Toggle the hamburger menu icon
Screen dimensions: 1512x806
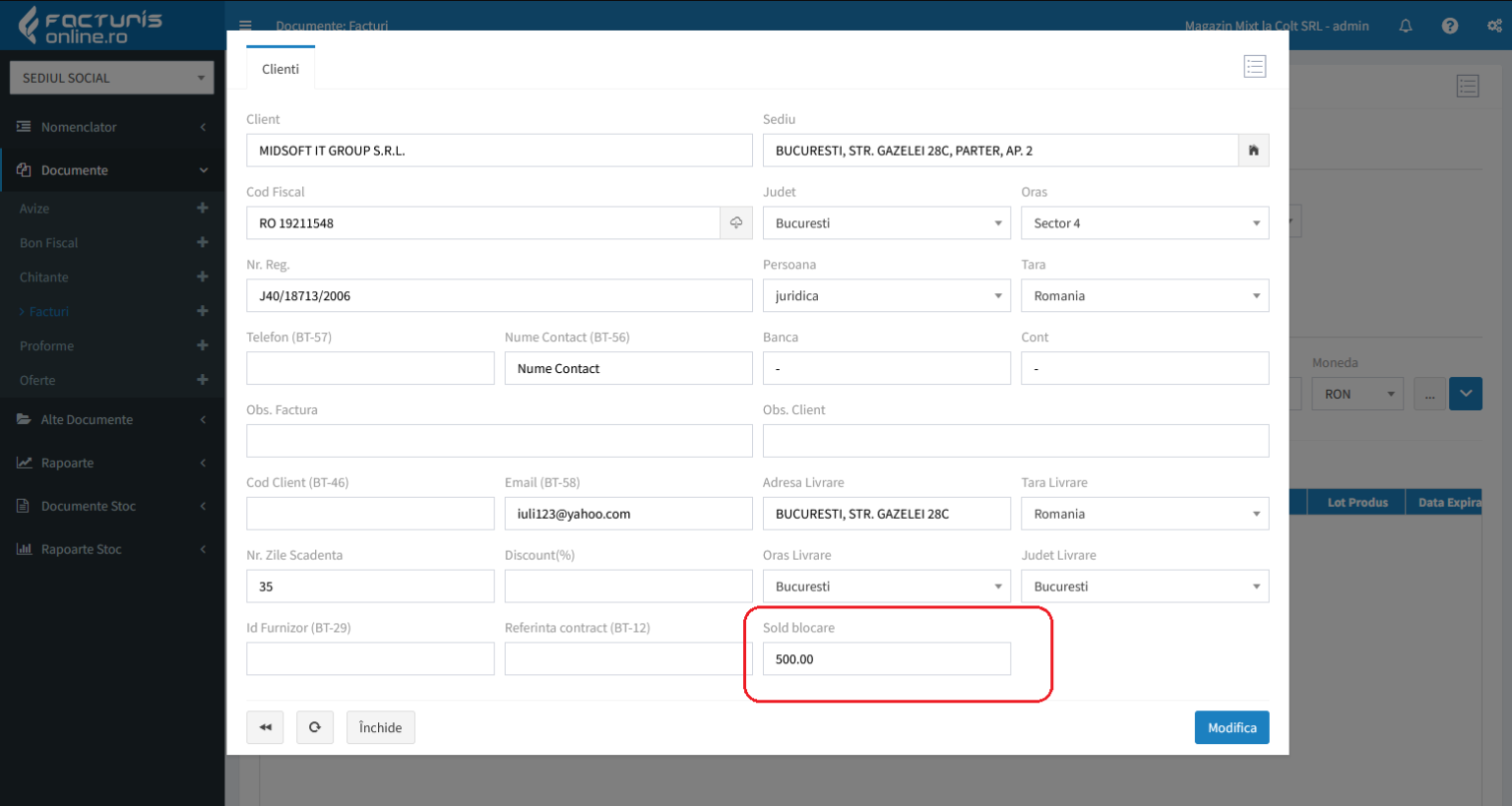click(245, 27)
